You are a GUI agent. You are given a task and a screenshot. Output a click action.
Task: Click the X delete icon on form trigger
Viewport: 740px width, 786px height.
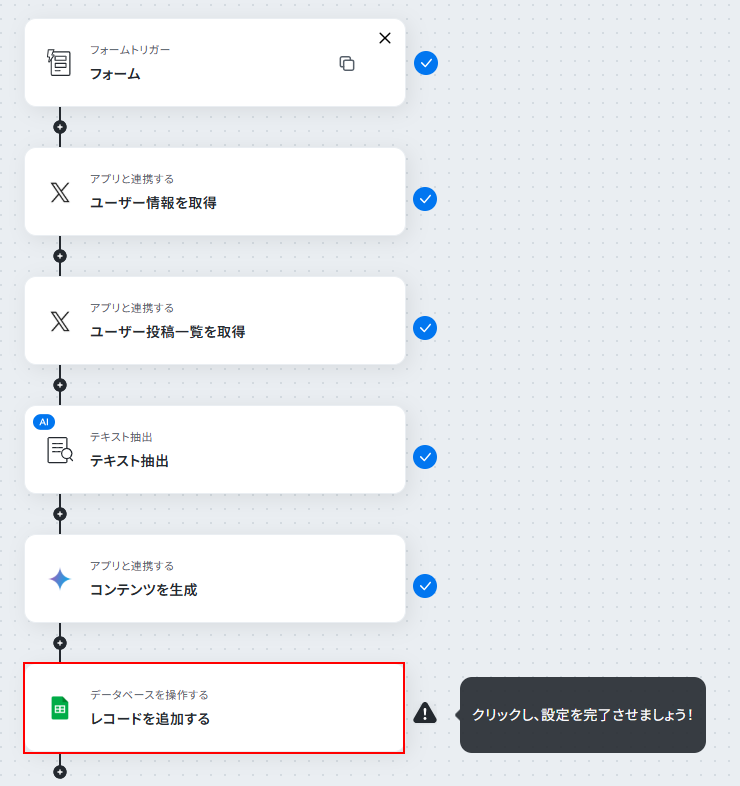(385, 38)
